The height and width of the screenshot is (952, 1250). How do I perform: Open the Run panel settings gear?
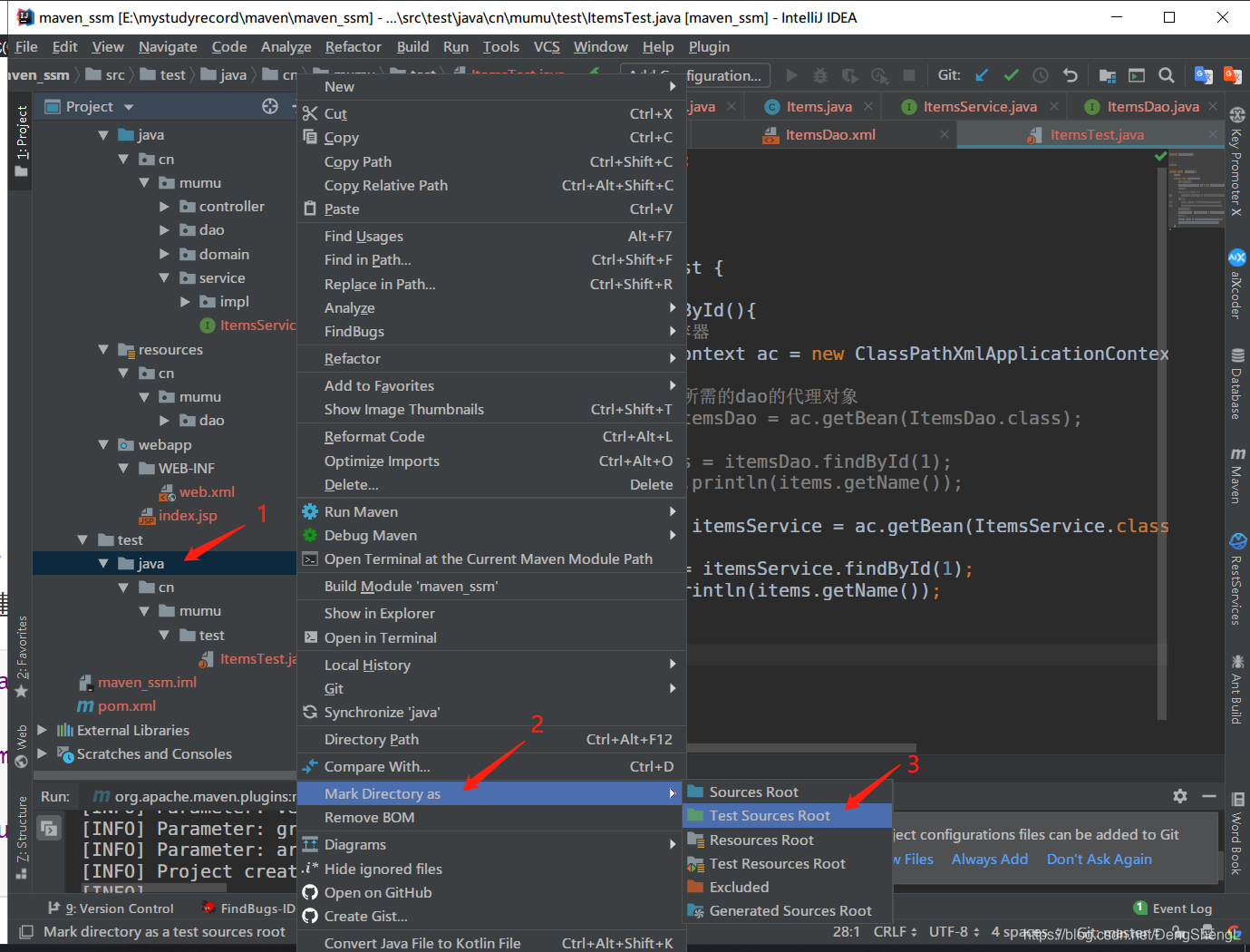pos(1179,796)
